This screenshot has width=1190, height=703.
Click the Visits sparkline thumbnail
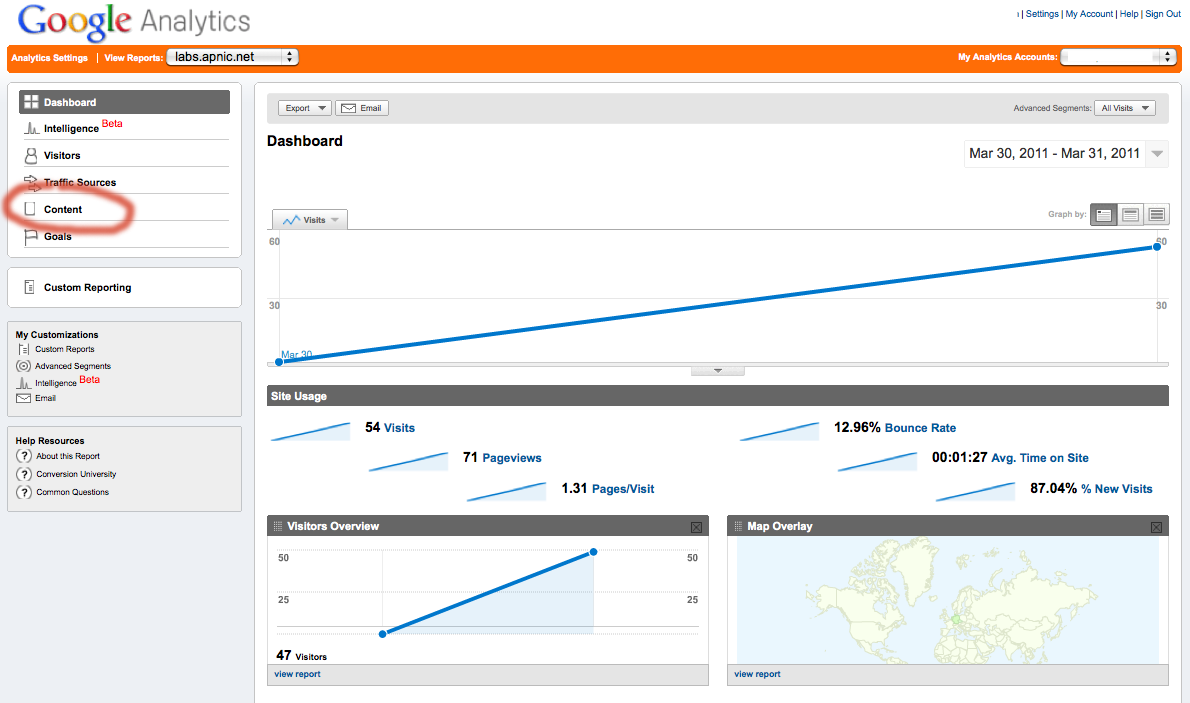310,431
